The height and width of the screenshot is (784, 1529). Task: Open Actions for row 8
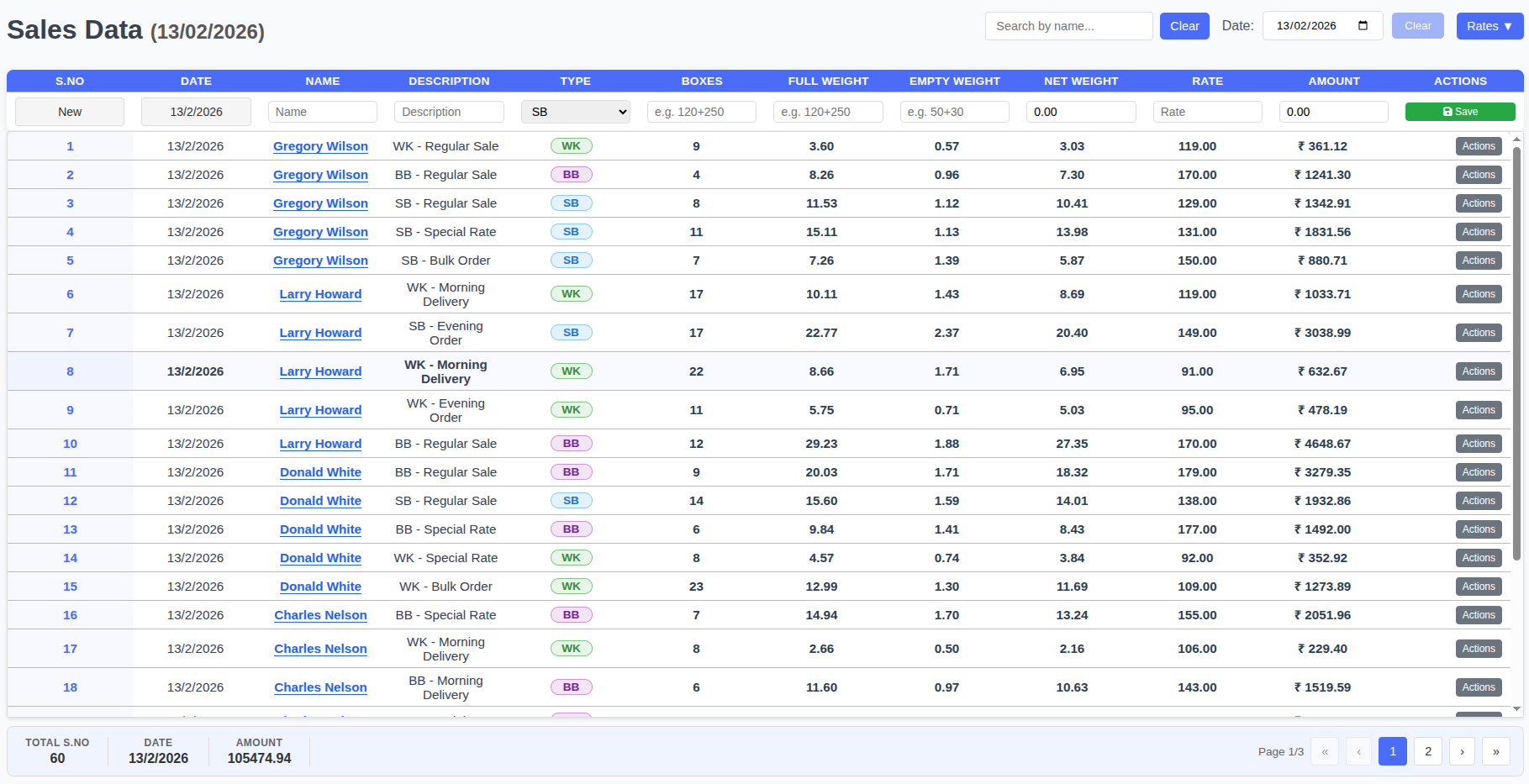pyautogui.click(x=1479, y=371)
